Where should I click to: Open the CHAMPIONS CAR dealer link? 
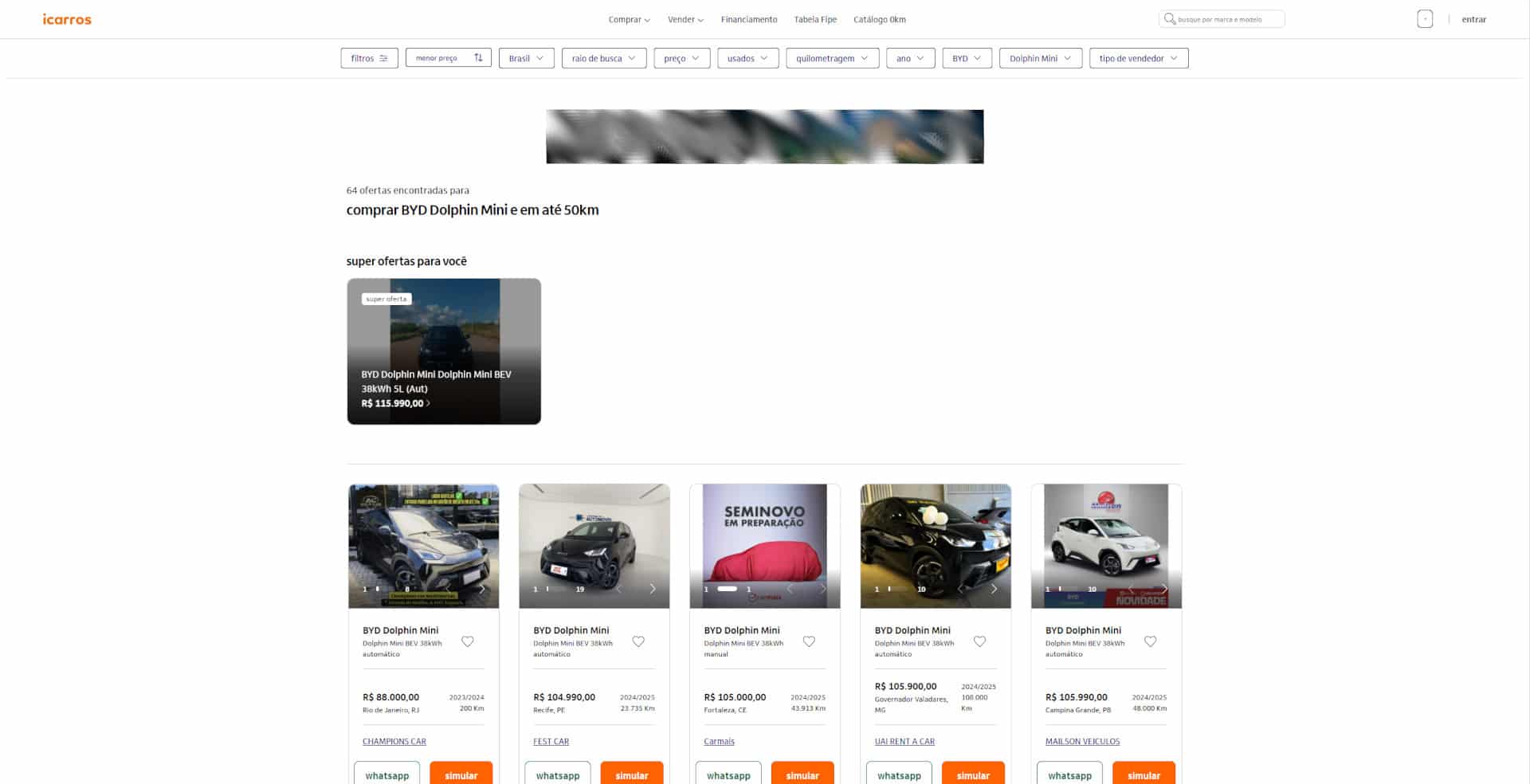[x=394, y=741]
